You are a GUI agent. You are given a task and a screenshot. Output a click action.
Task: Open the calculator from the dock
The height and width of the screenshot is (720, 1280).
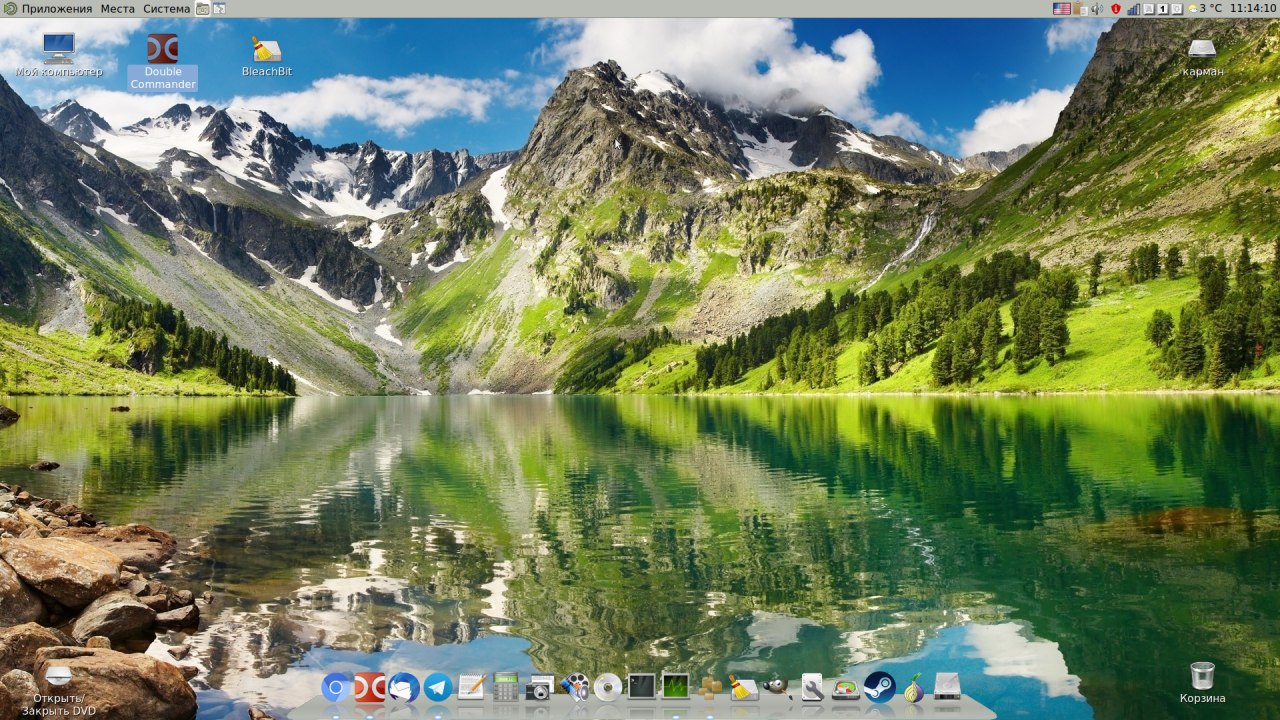(505, 687)
